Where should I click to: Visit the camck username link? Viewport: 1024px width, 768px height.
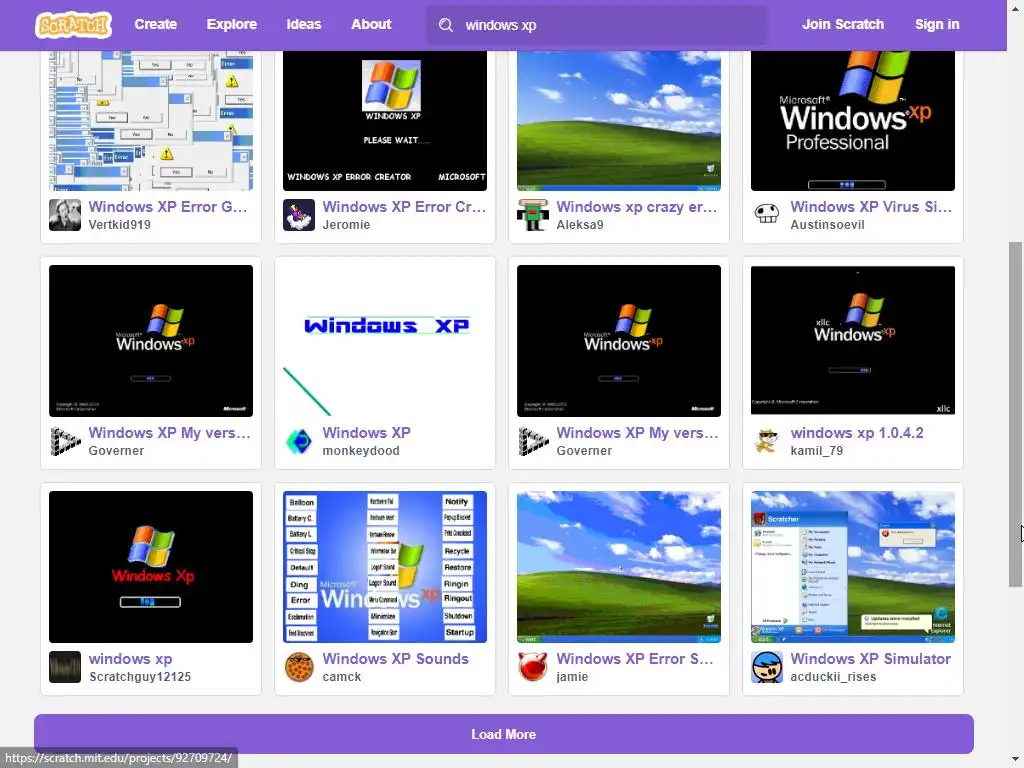pyautogui.click(x=342, y=677)
